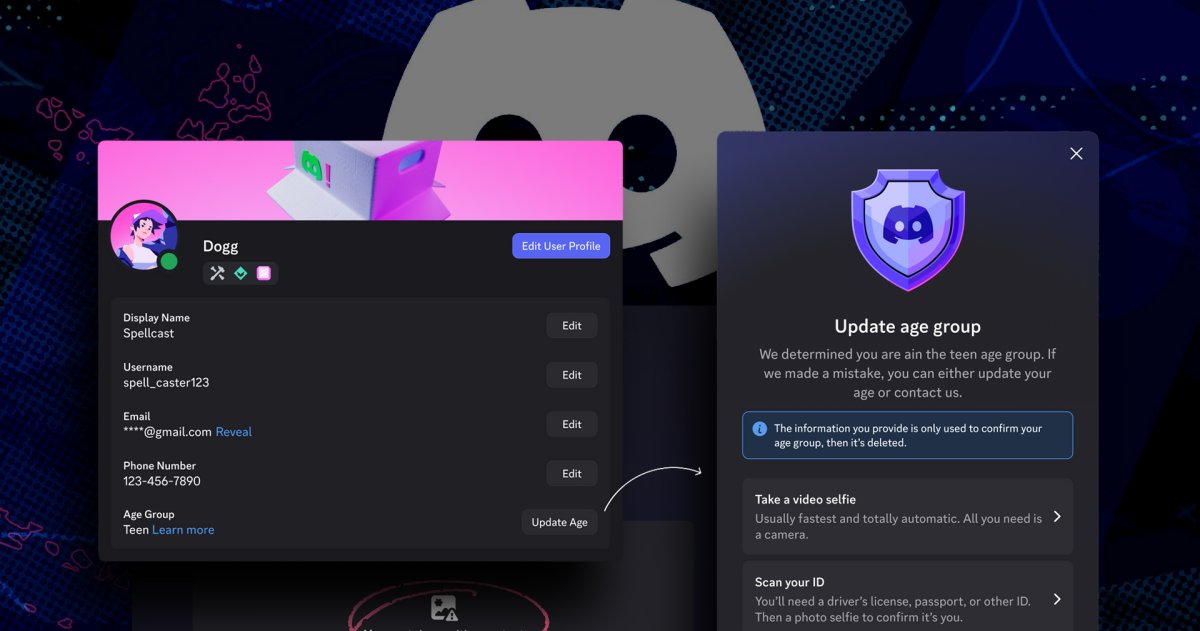Viewport: 1200px width, 631px height.
Task: Edit the Email address field
Action: 571,424
